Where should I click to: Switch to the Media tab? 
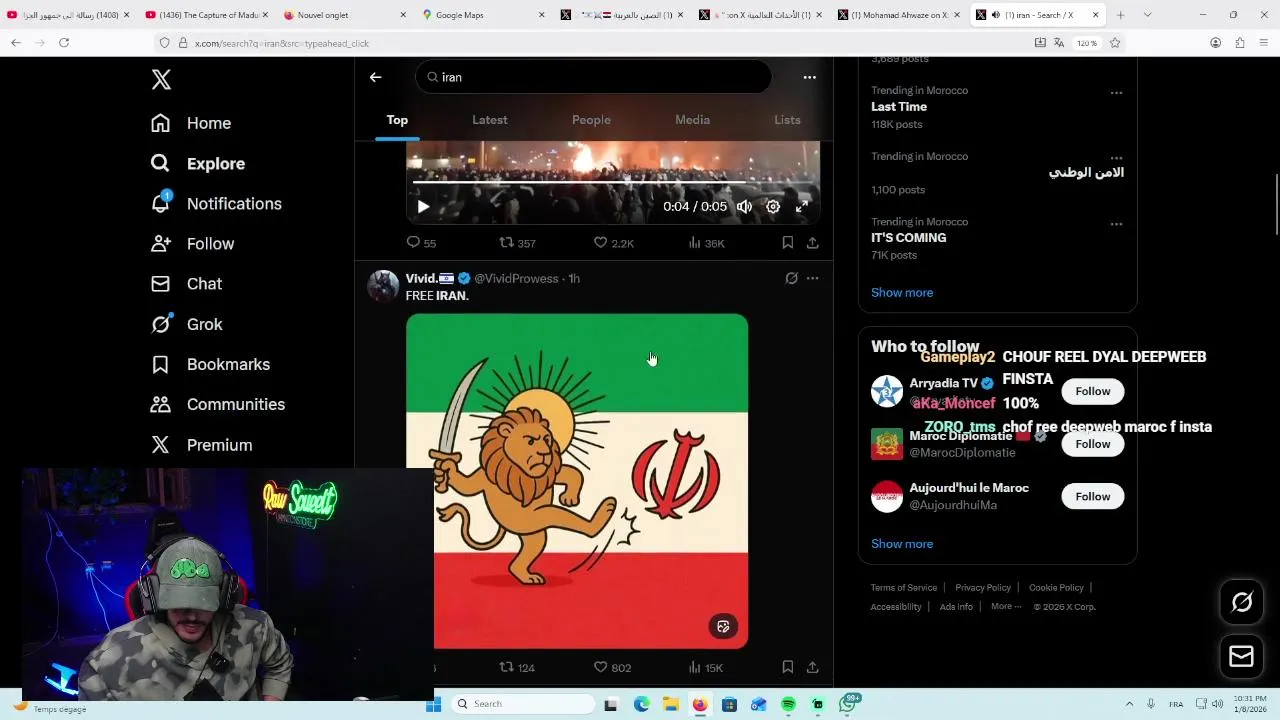tap(692, 120)
